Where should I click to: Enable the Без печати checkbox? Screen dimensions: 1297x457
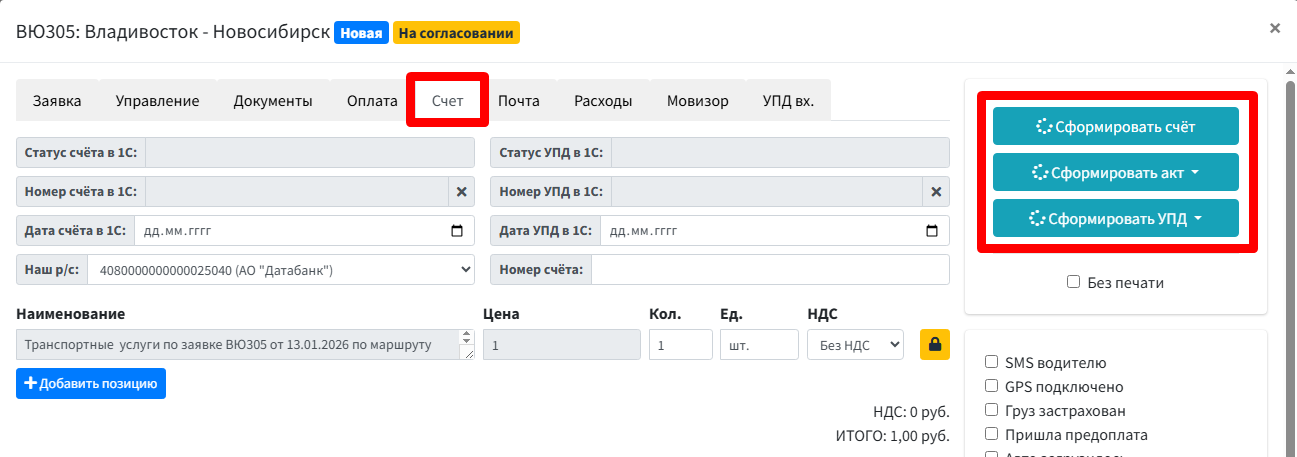click(x=1073, y=283)
